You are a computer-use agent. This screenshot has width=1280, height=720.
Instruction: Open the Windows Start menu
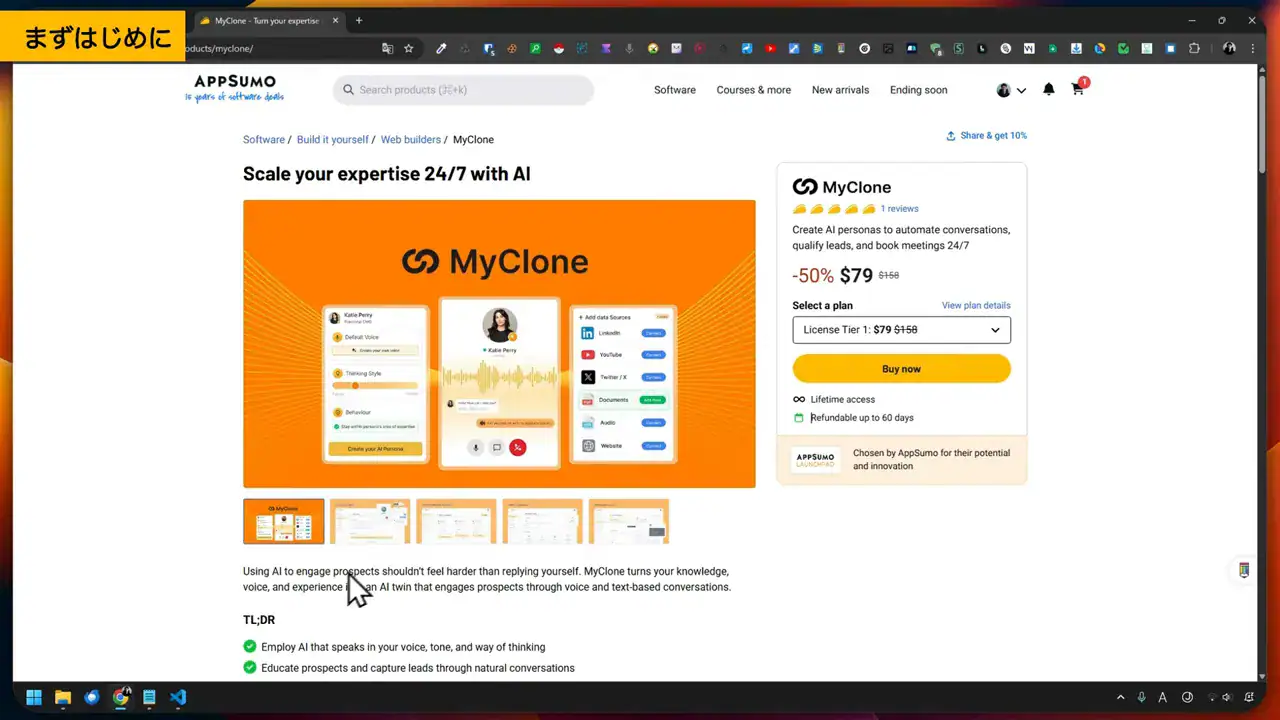pos(33,696)
